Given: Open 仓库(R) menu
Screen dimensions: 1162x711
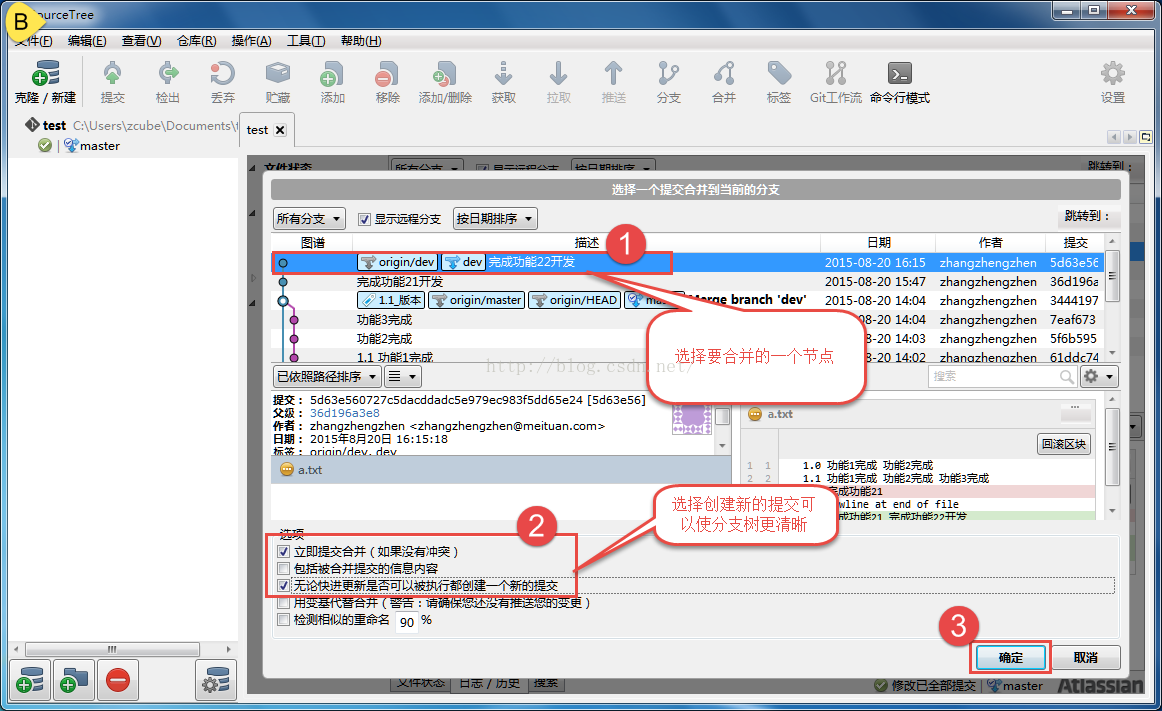Looking at the screenshot, I should [196, 41].
